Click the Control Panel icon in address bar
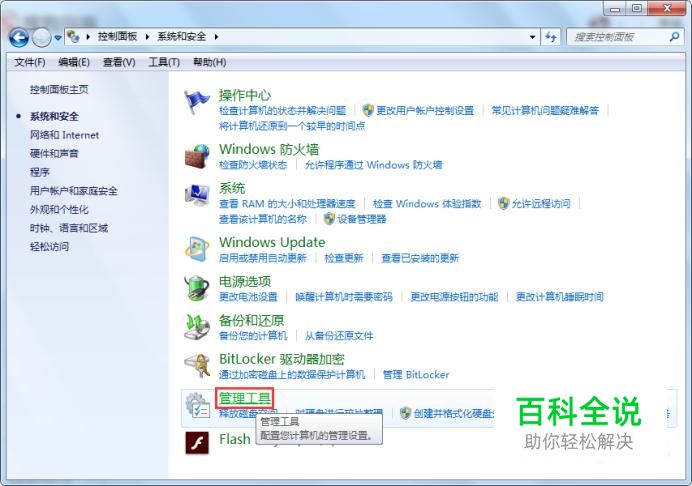 coord(74,37)
